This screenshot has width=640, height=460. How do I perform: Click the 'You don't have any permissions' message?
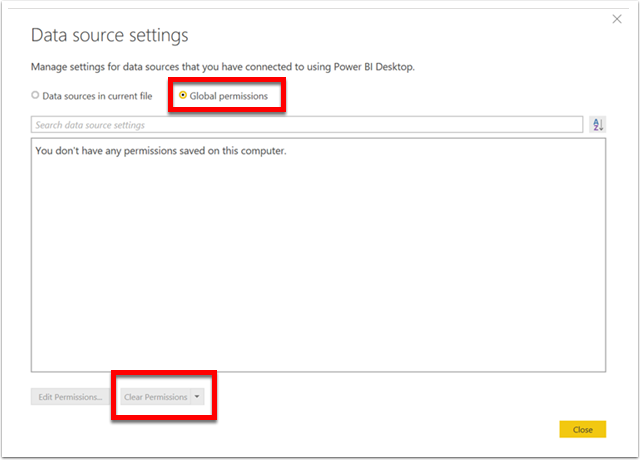(161, 151)
